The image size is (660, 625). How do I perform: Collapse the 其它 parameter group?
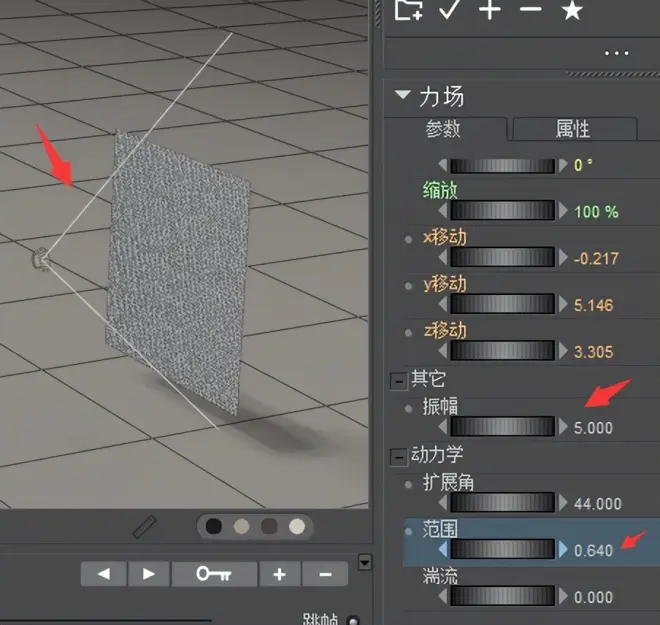click(x=399, y=380)
